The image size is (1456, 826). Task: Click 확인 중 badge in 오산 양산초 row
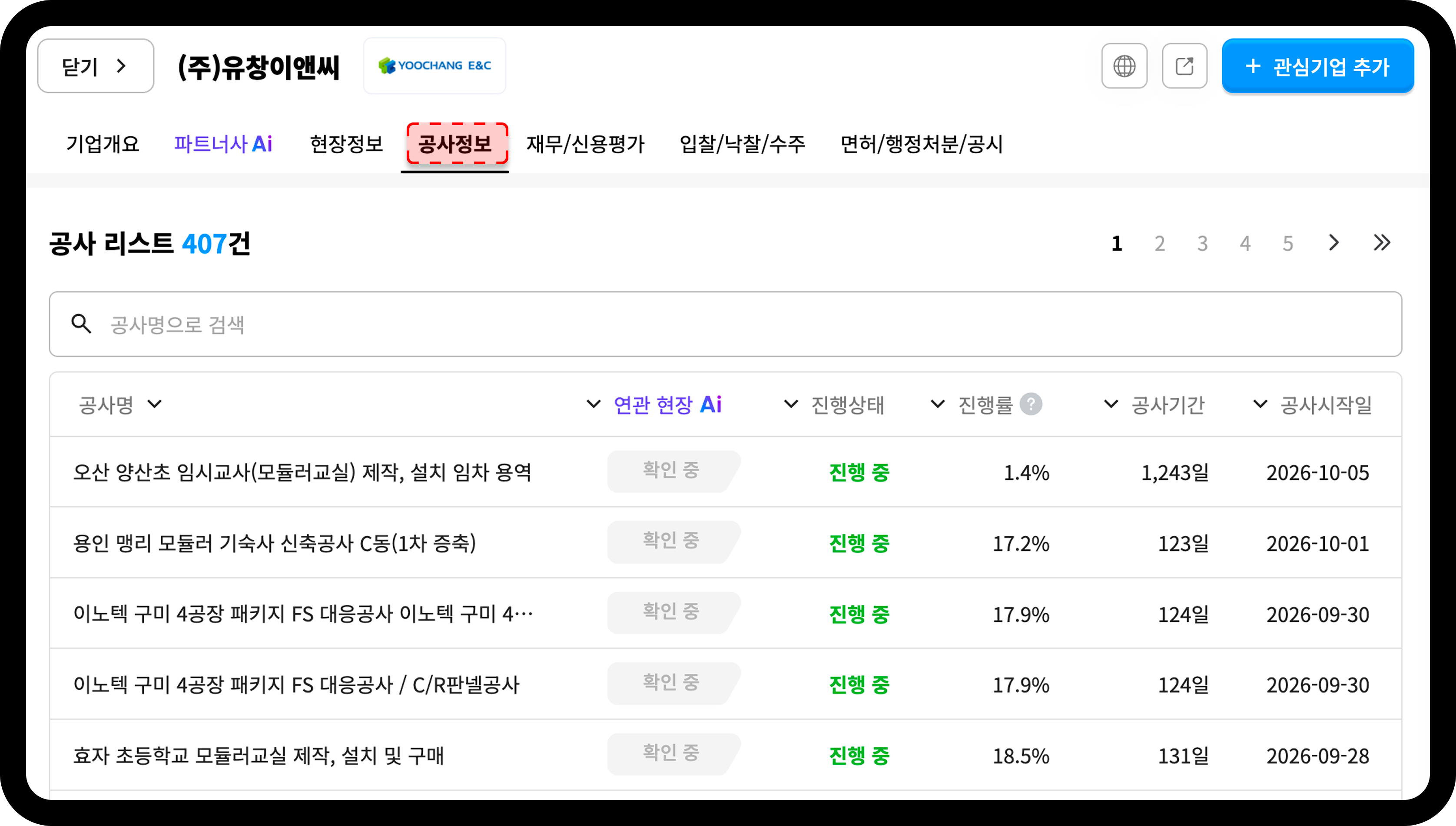(673, 472)
